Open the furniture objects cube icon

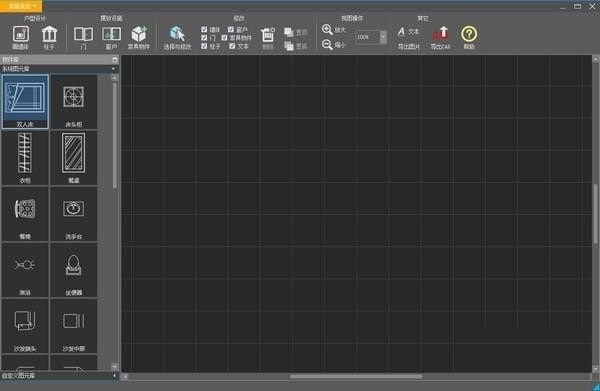pos(139,34)
